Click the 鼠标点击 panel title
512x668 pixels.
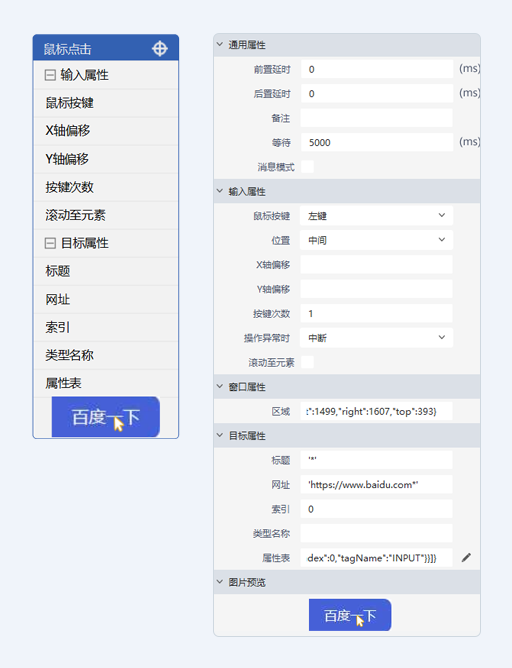pyautogui.click(x=67, y=49)
